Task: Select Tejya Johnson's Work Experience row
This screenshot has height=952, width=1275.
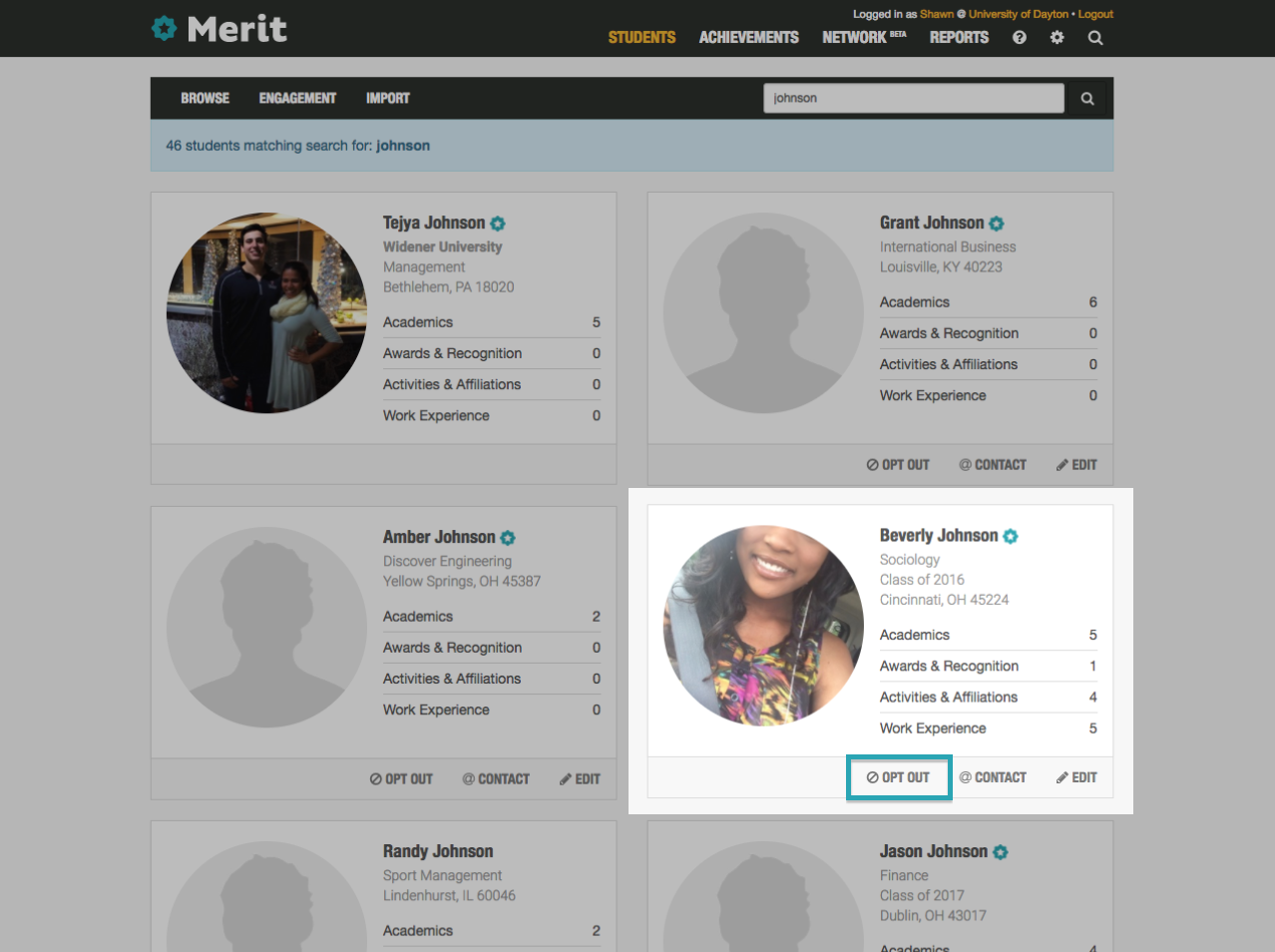Action: point(492,415)
